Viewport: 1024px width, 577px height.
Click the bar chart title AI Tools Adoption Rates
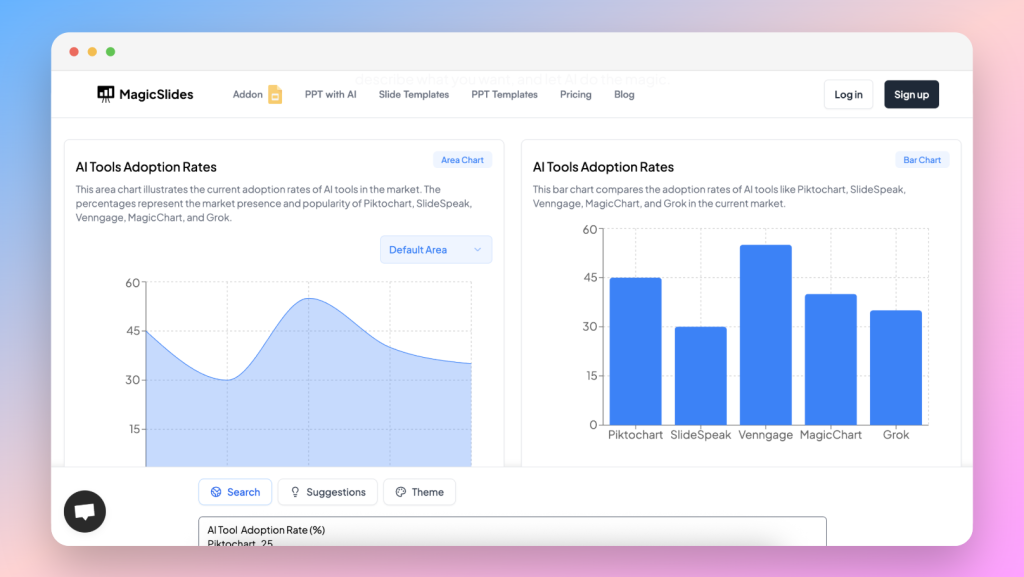point(603,167)
